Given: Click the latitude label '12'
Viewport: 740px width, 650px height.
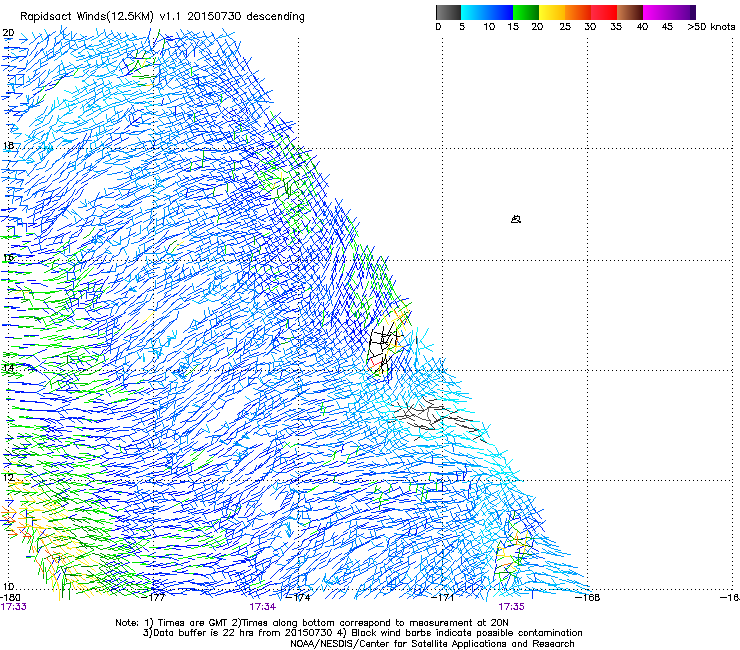Looking at the screenshot, I should (x=8, y=477).
